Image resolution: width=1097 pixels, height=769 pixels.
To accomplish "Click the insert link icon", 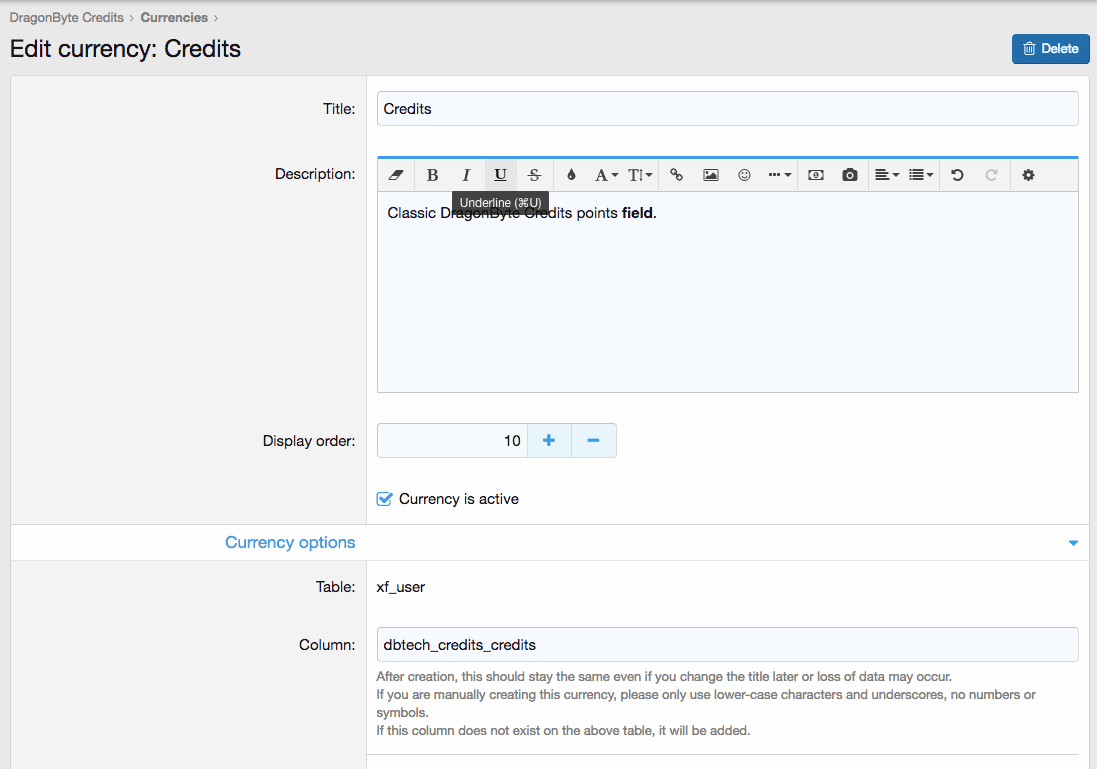I will click(676, 175).
